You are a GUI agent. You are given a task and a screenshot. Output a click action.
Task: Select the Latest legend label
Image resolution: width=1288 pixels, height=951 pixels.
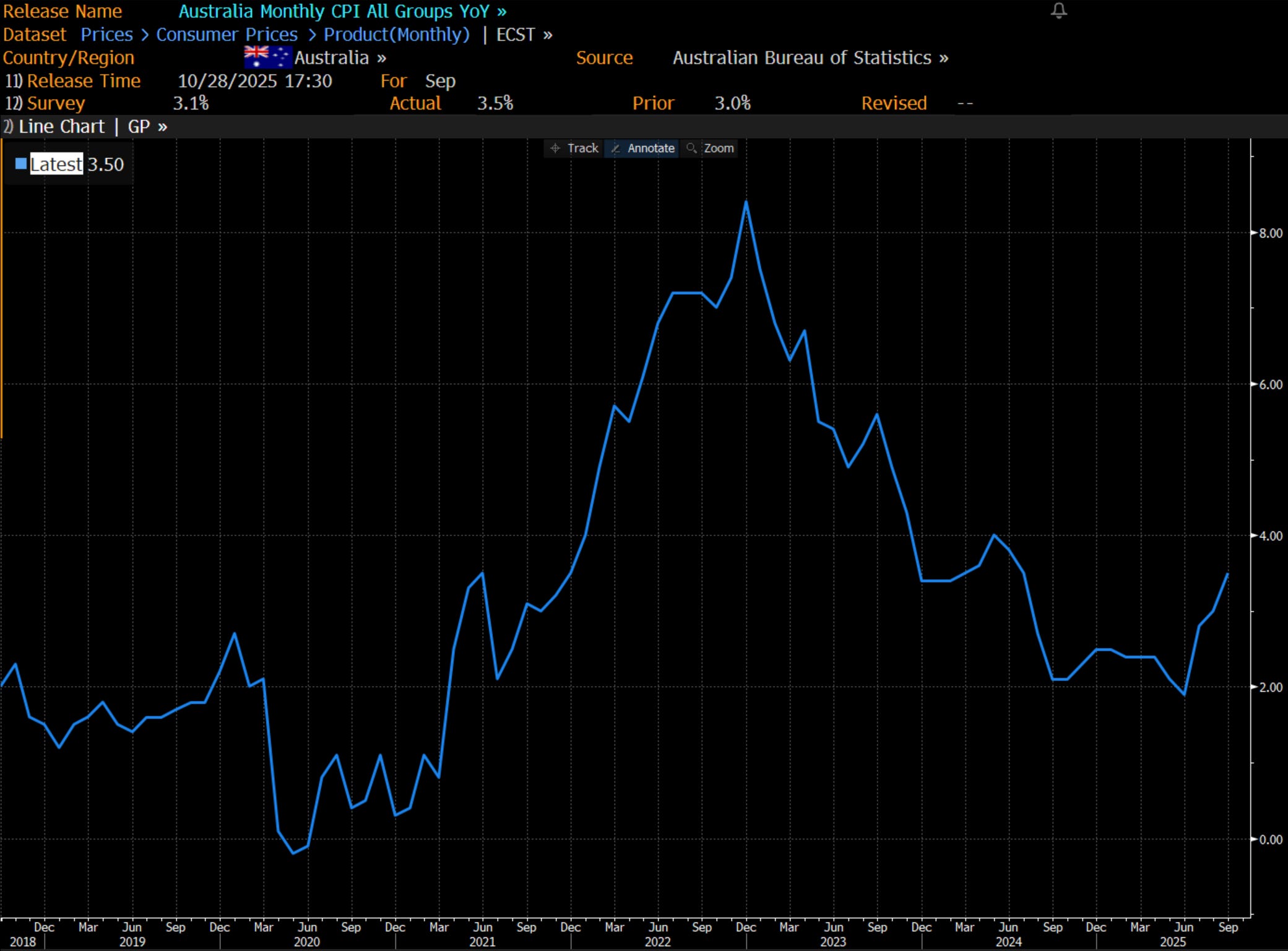[56, 164]
